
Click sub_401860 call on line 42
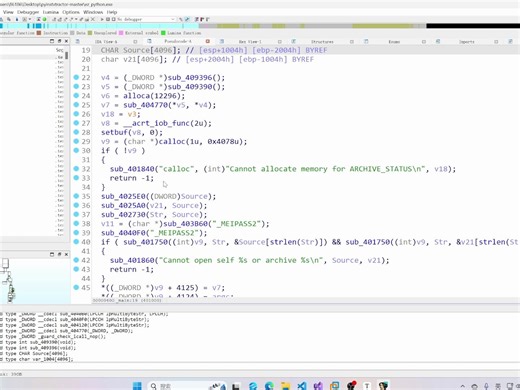tap(132, 260)
